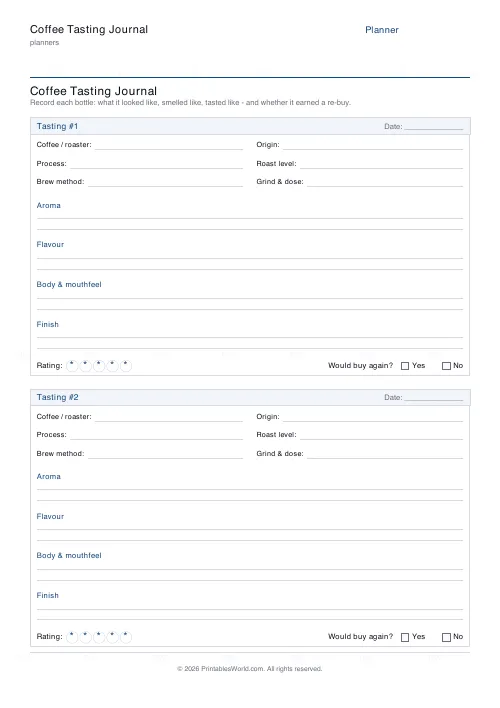Click Roast level line in Tasting #1
The width and height of the screenshot is (500, 708).
point(381,164)
